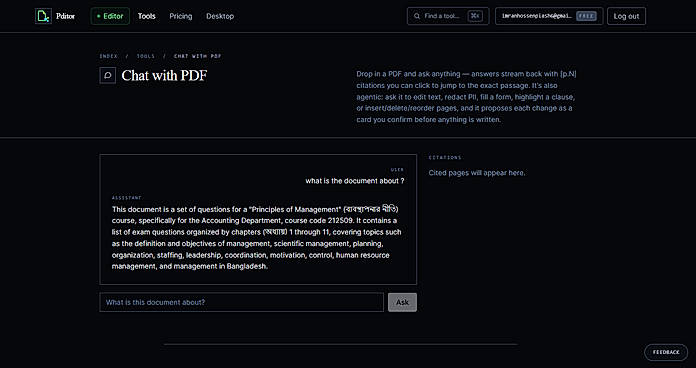
Task: Click the ASSISTANT label
Action: [x=127, y=198]
